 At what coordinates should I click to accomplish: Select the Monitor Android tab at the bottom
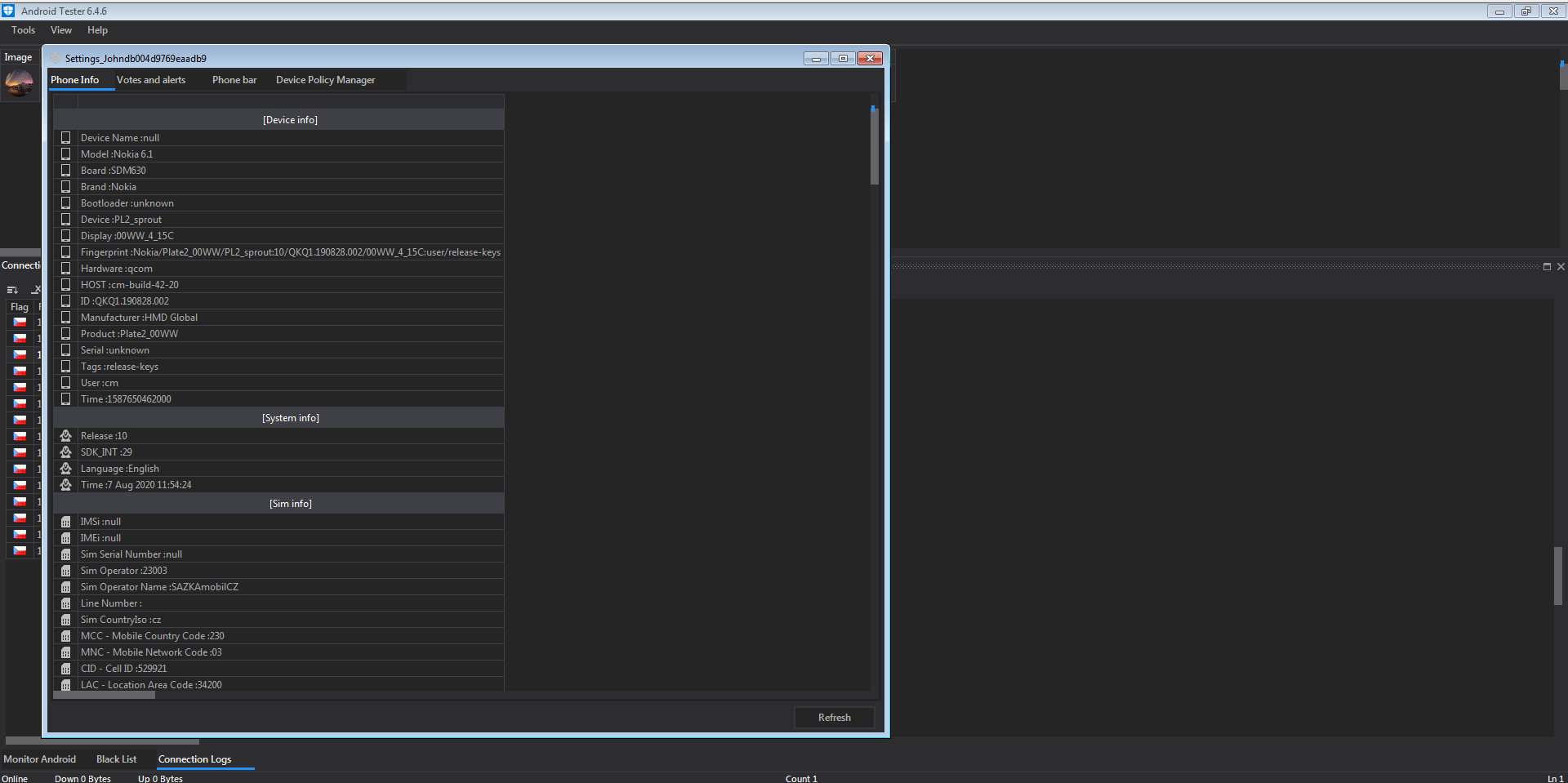pyautogui.click(x=39, y=759)
